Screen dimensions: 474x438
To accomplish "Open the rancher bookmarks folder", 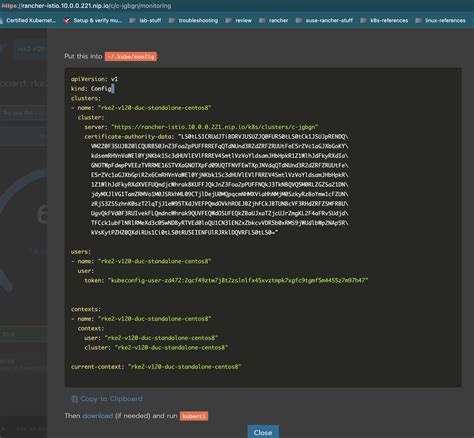I will pos(274,20).
